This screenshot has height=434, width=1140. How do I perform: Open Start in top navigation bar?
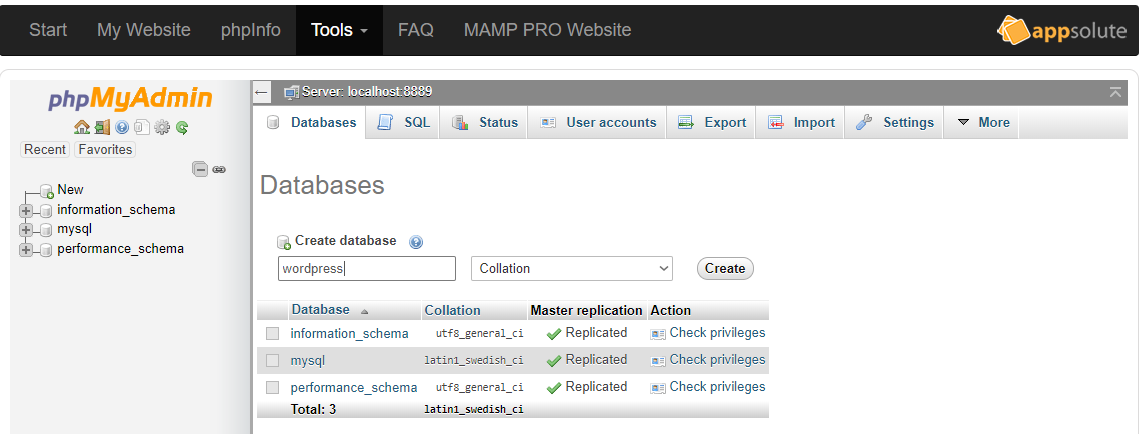(x=48, y=31)
